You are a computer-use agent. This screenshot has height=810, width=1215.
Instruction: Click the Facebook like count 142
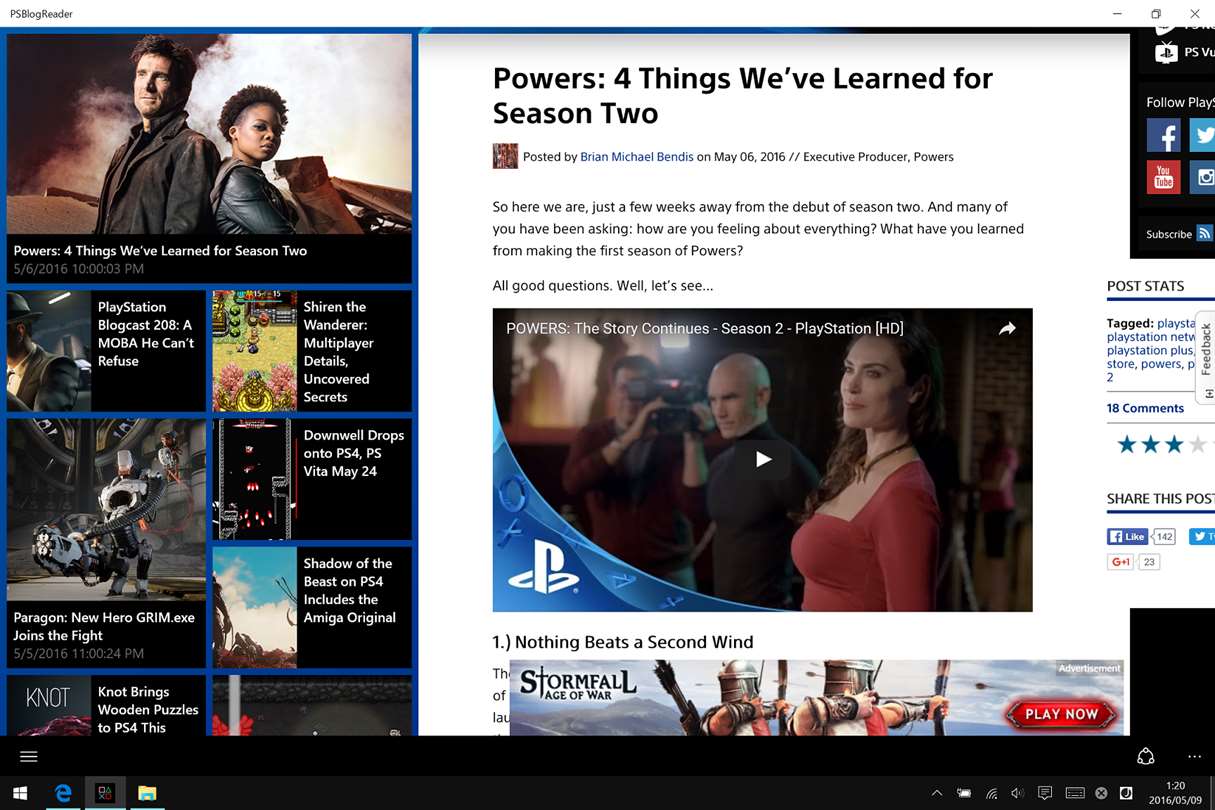(x=1164, y=536)
